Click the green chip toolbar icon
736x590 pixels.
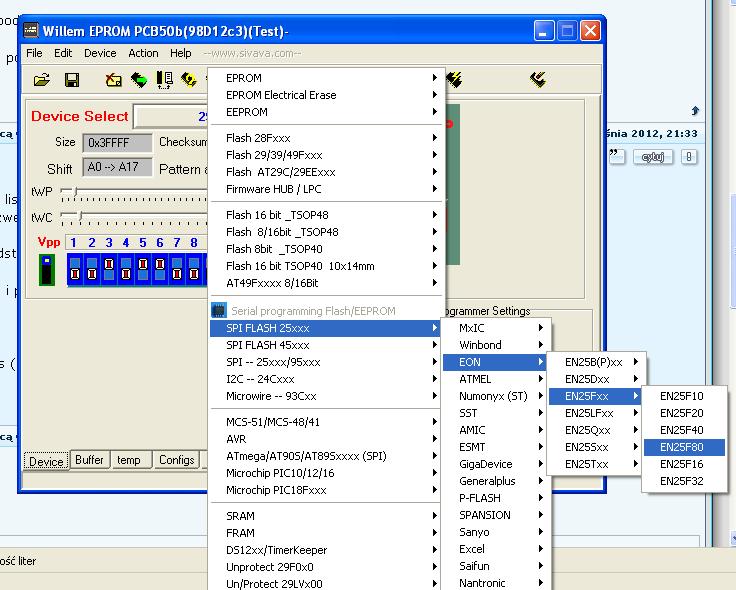(138, 80)
